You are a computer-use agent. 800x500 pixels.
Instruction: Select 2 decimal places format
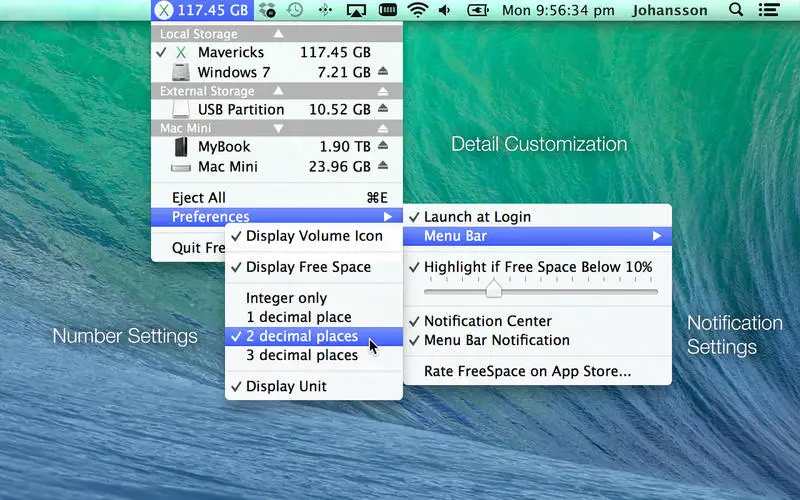coord(314,336)
